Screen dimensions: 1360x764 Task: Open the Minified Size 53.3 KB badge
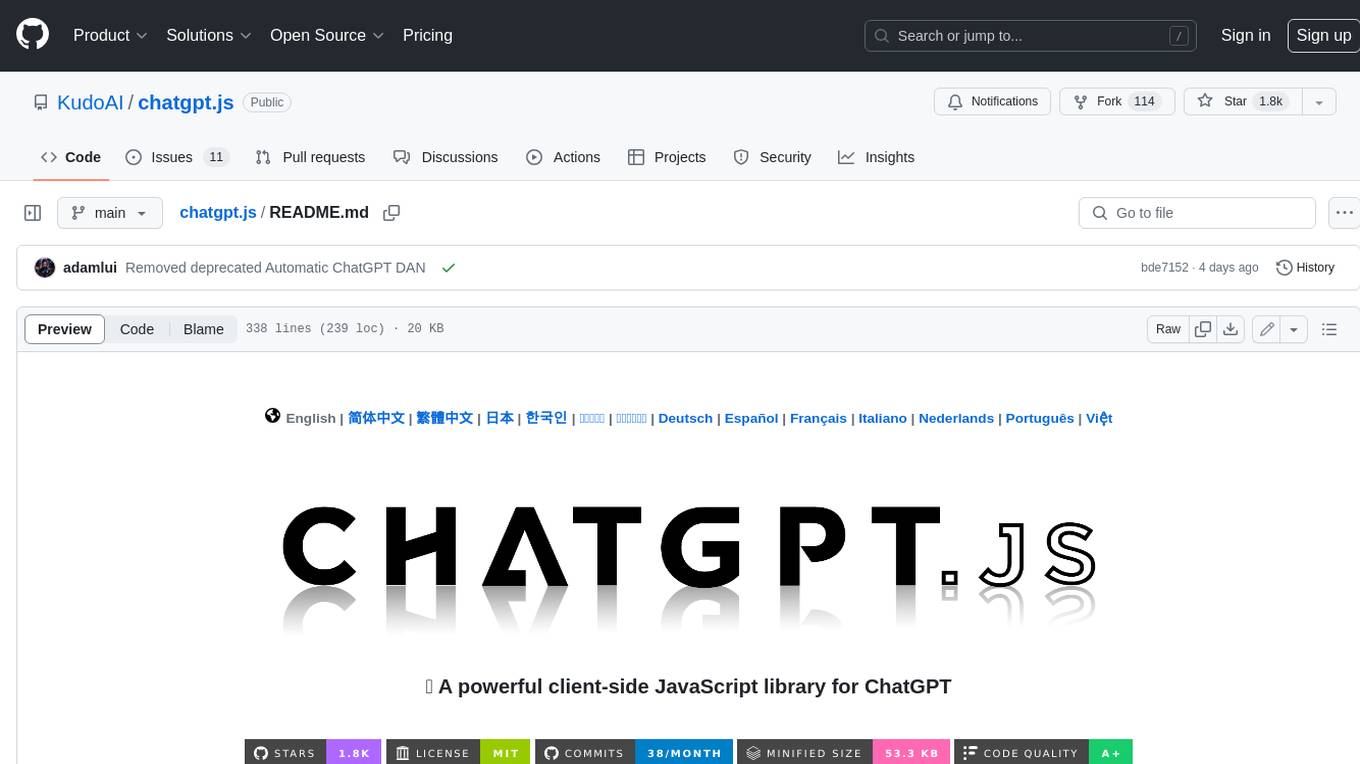click(843, 752)
